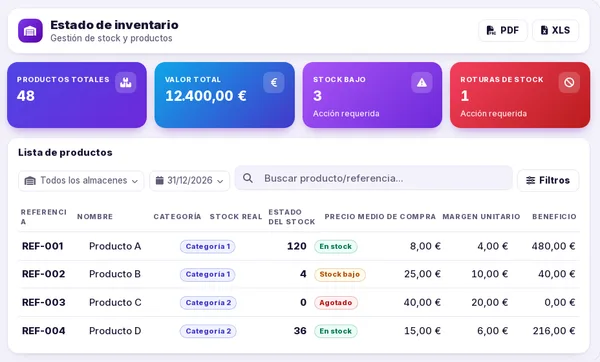The width and height of the screenshot is (600, 362).
Task: Sort by Margen Unitario column header
Action: (481, 217)
